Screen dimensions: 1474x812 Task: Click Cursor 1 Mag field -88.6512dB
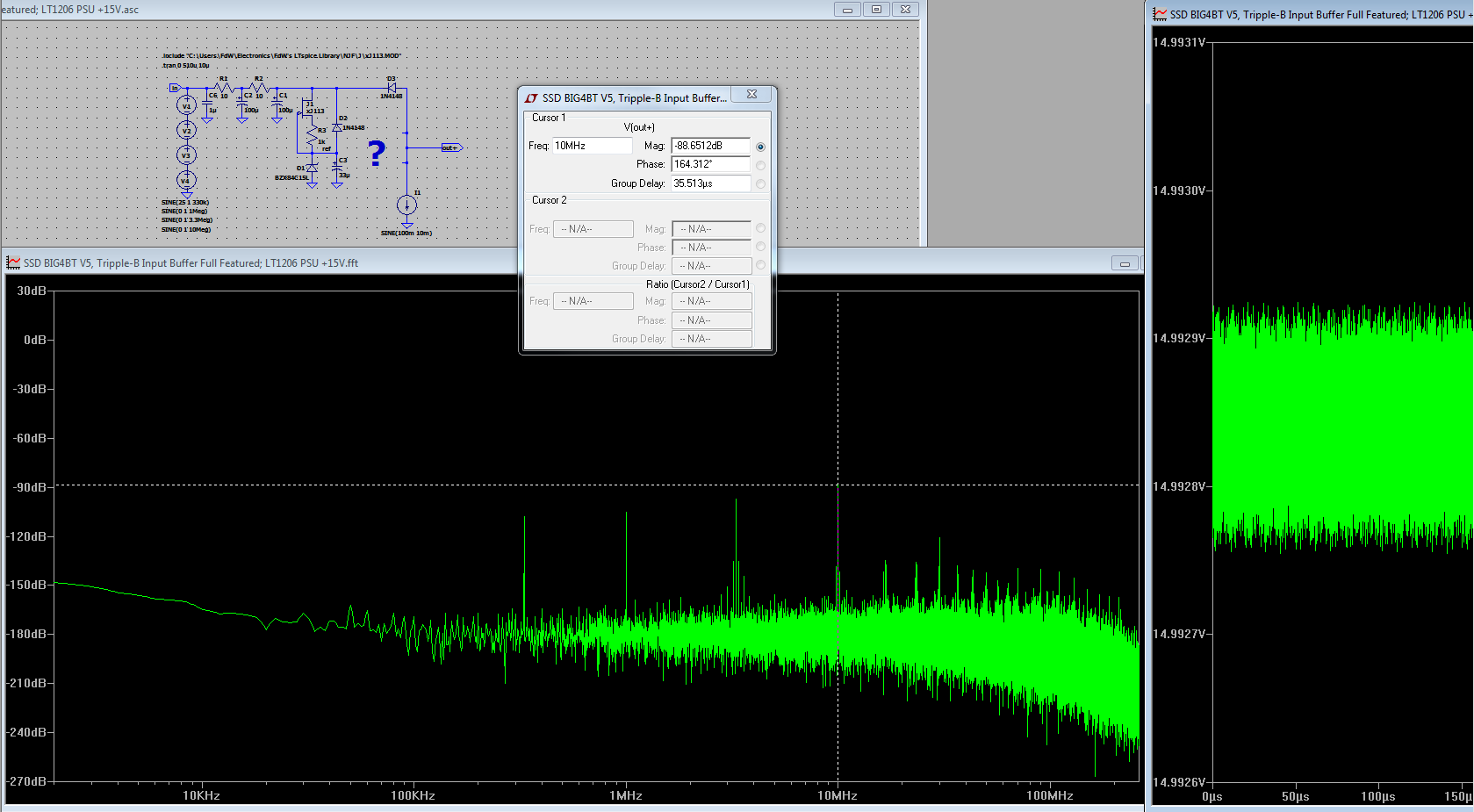coord(711,146)
